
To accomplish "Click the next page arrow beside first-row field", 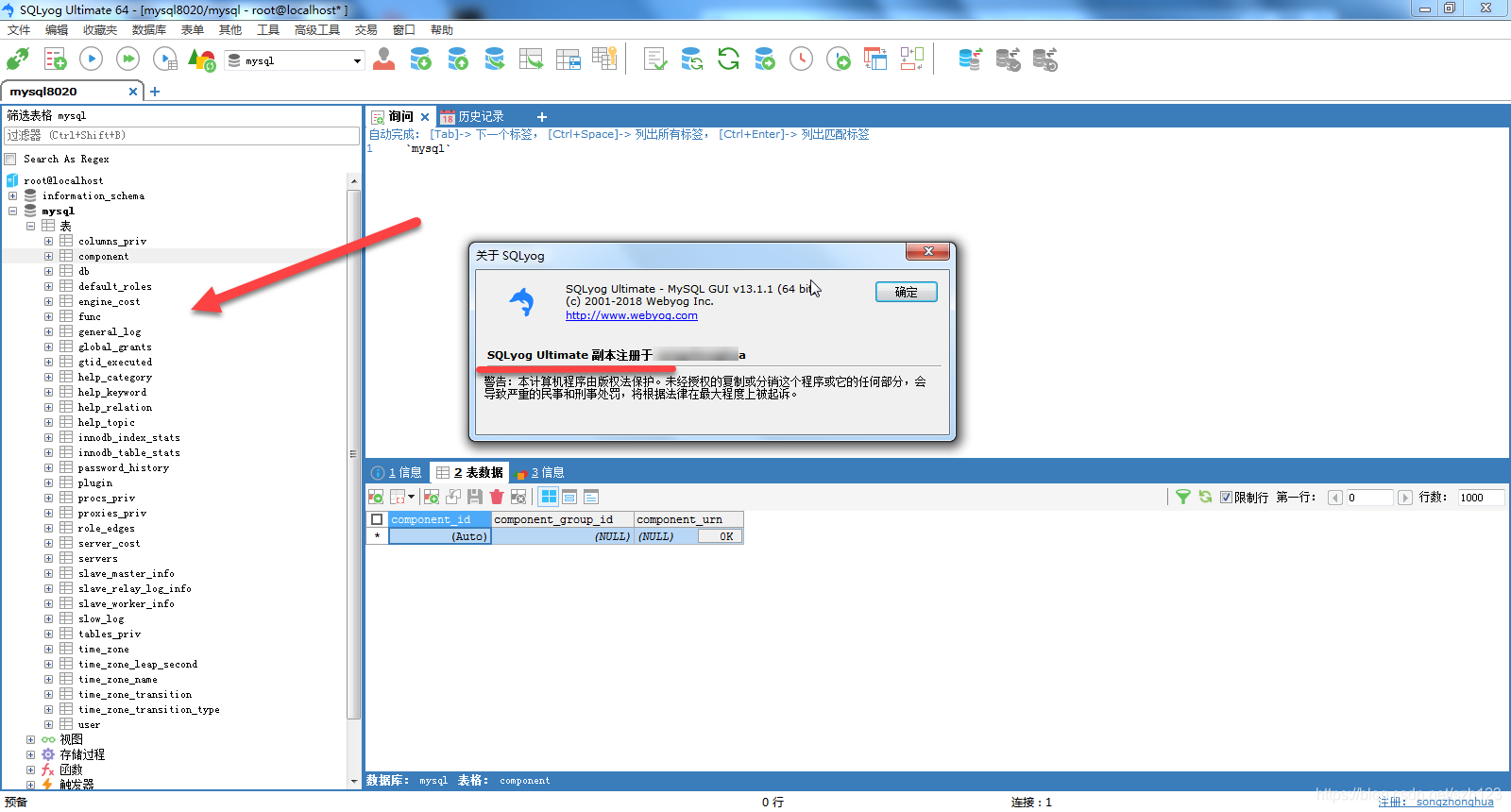I will (1405, 498).
